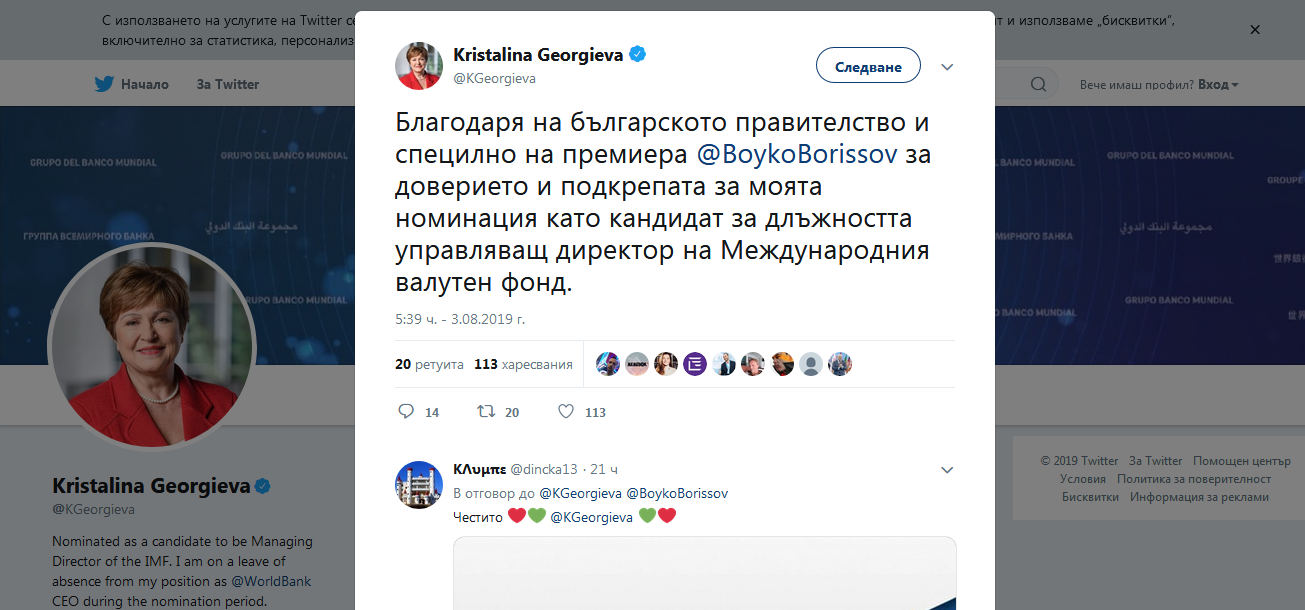Click the search magnifier icon
This screenshot has height=610, width=1305.
coord(1038,84)
